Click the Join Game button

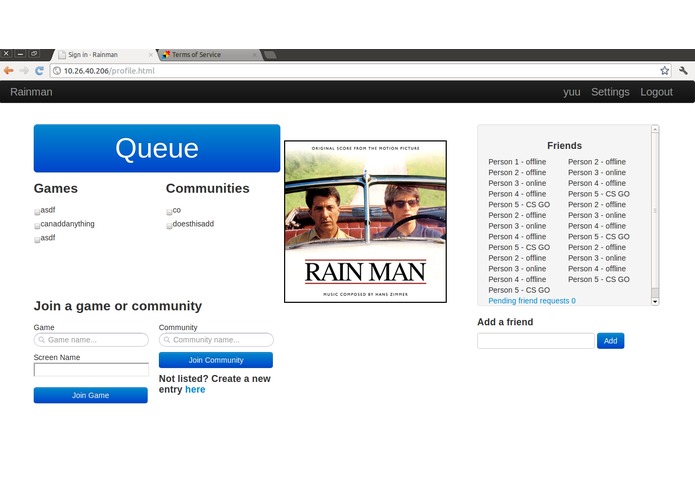(x=90, y=395)
